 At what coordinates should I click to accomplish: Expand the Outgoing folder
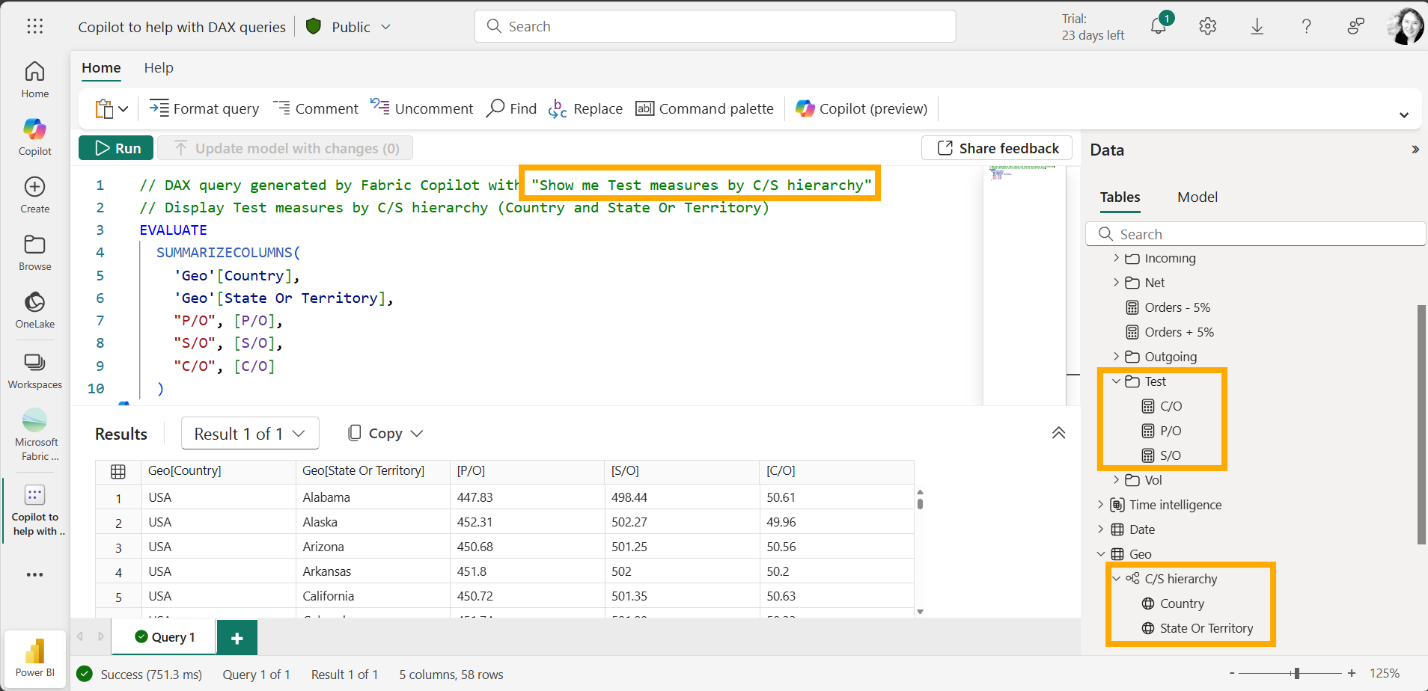click(x=1116, y=356)
